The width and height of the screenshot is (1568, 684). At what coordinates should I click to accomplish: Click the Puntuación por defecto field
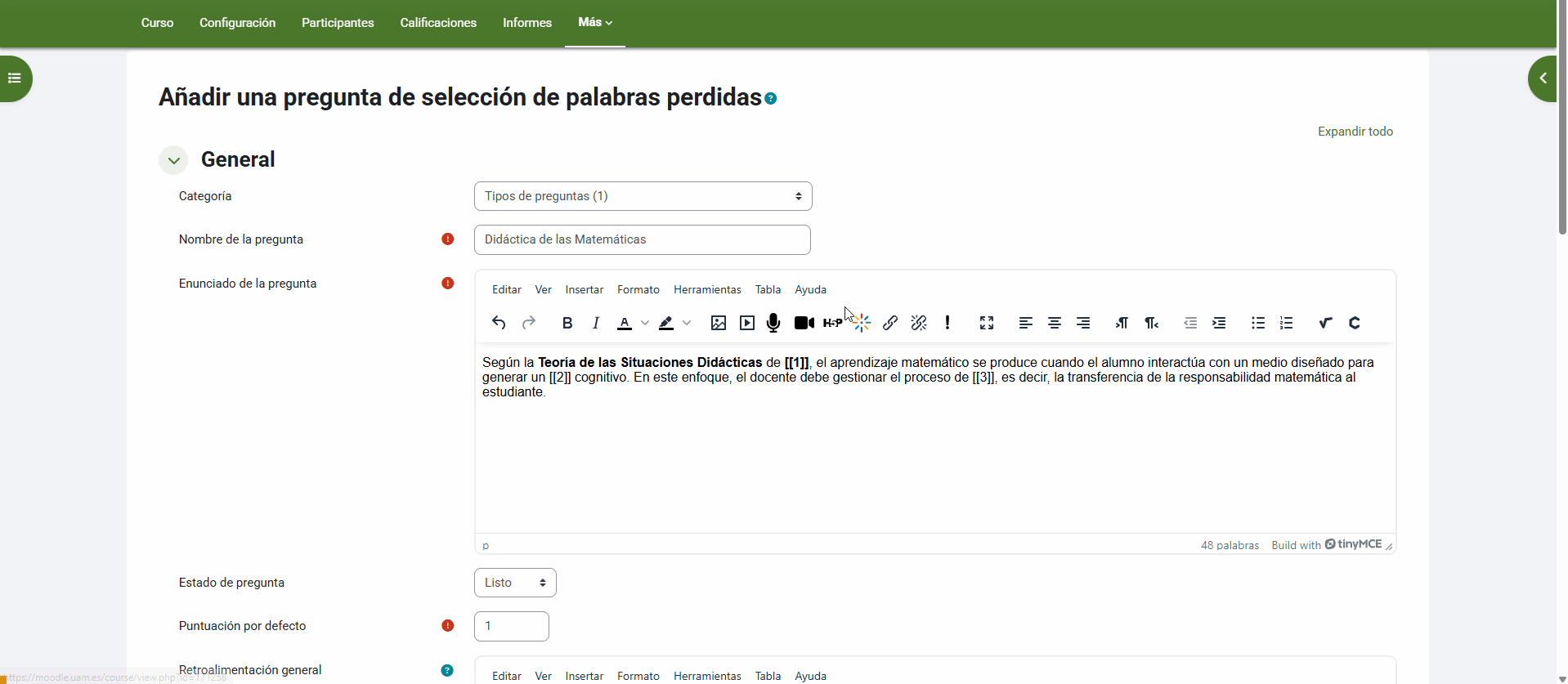[512, 626]
